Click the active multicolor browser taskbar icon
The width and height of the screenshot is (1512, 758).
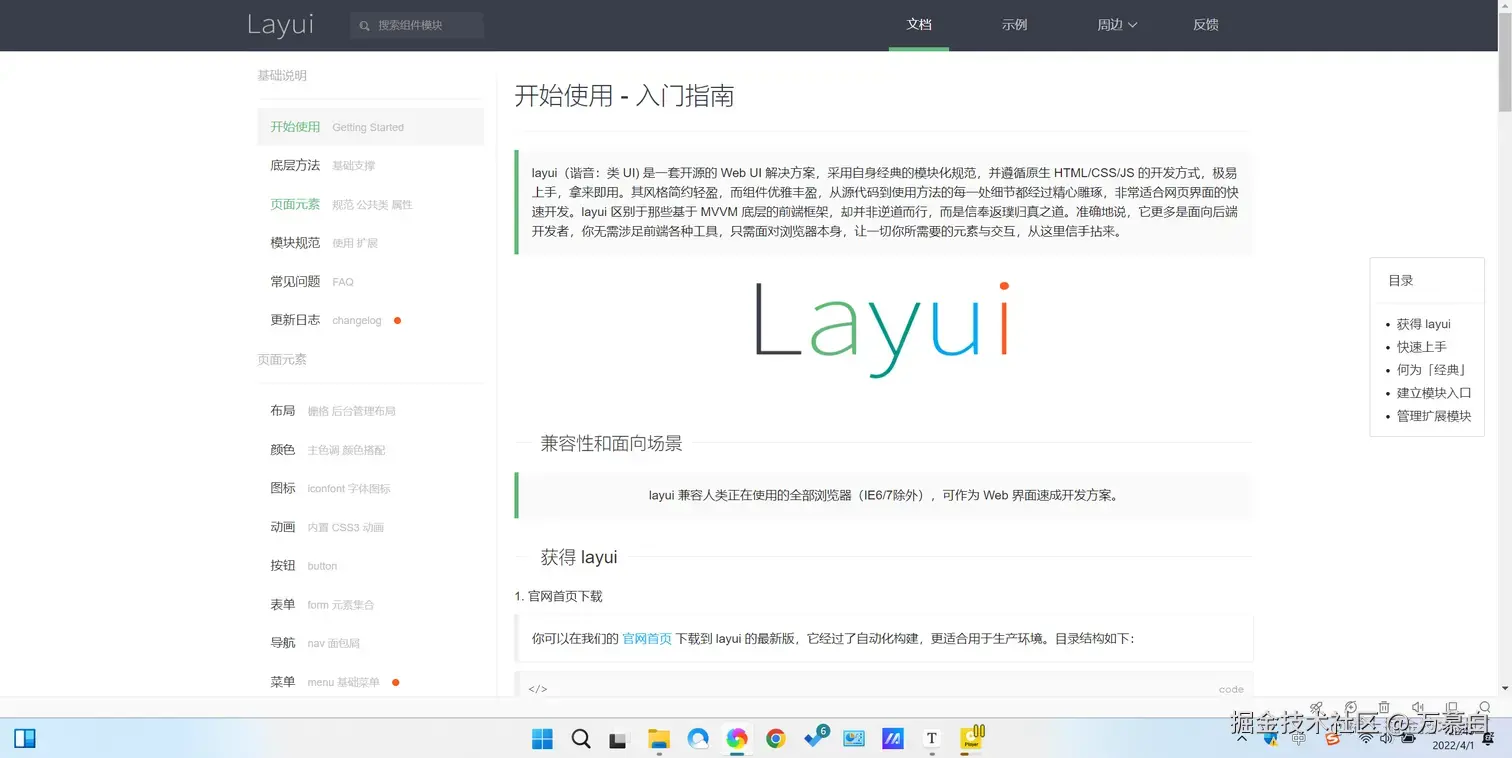point(737,739)
